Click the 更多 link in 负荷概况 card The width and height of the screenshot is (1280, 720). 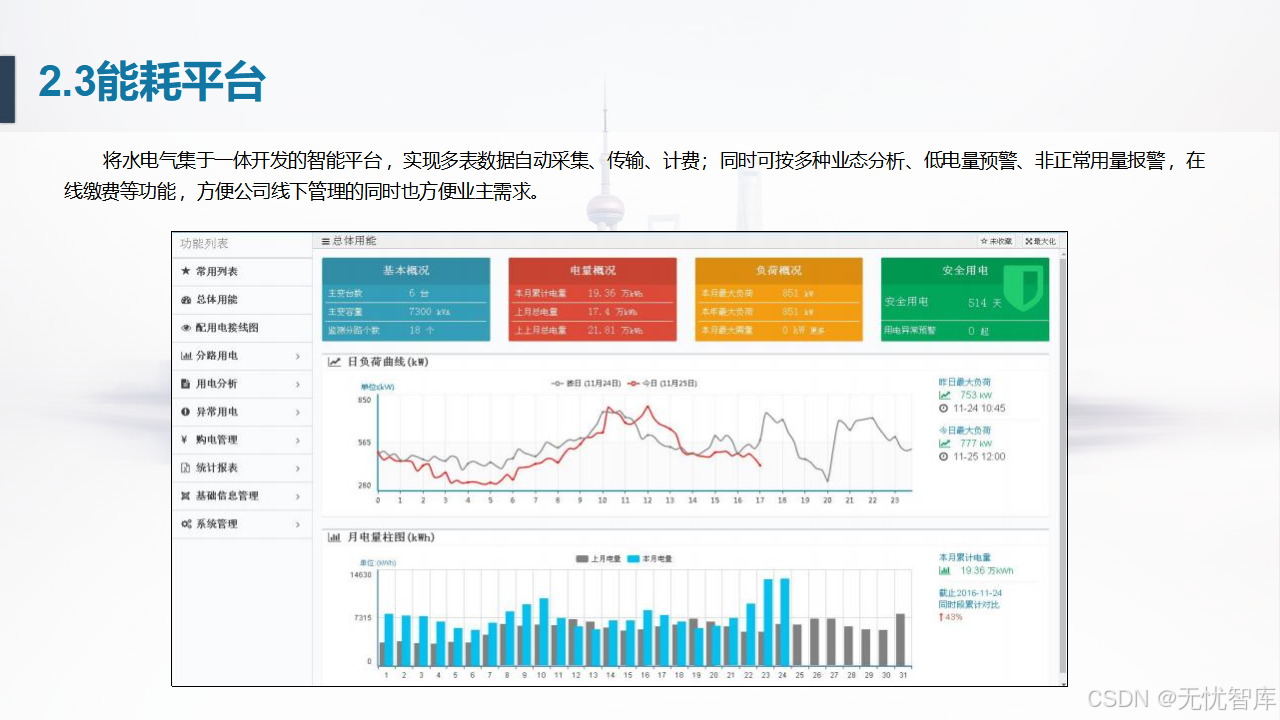click(x=817, y=330)
